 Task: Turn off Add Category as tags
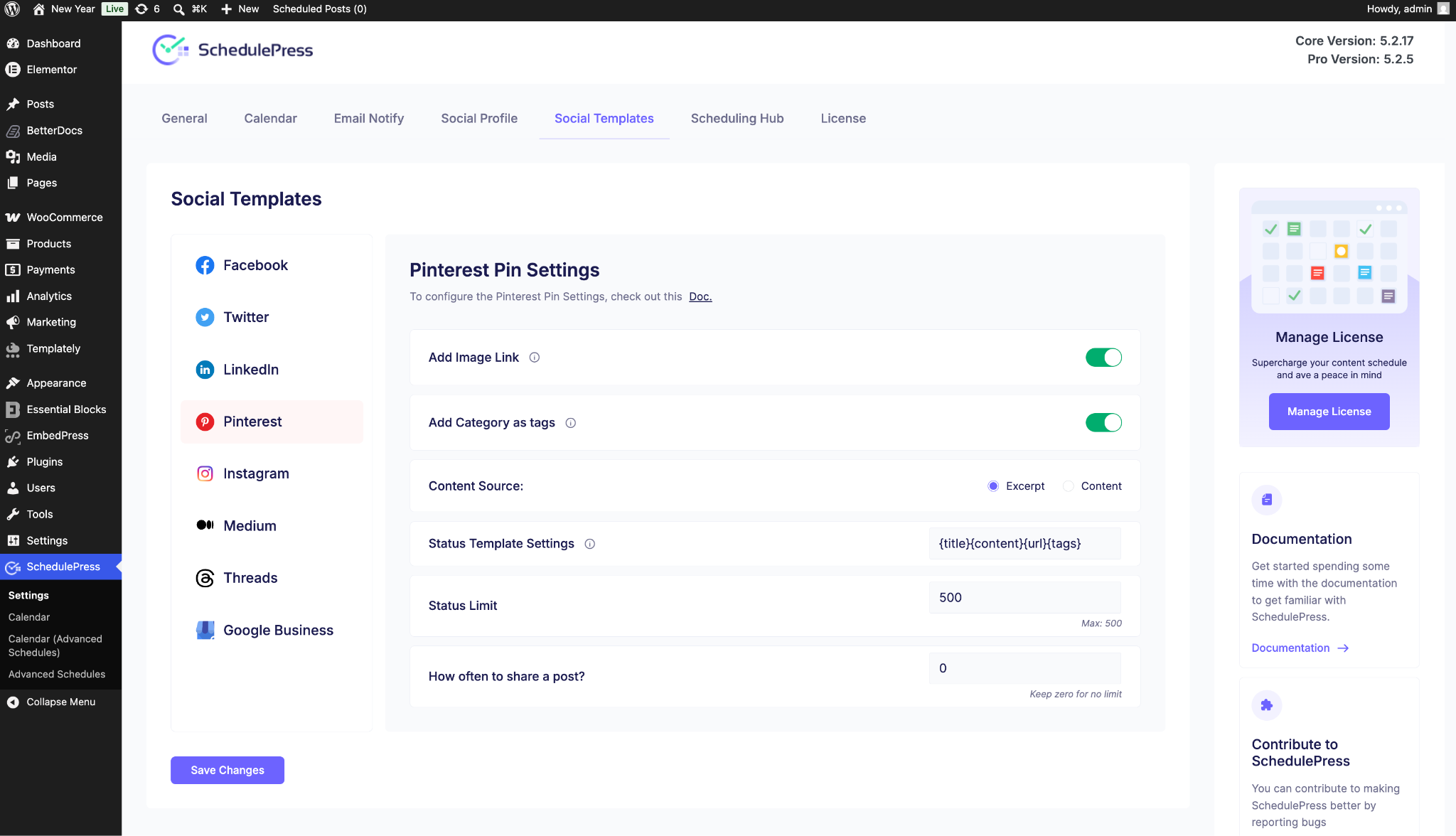click(1103, 422)
